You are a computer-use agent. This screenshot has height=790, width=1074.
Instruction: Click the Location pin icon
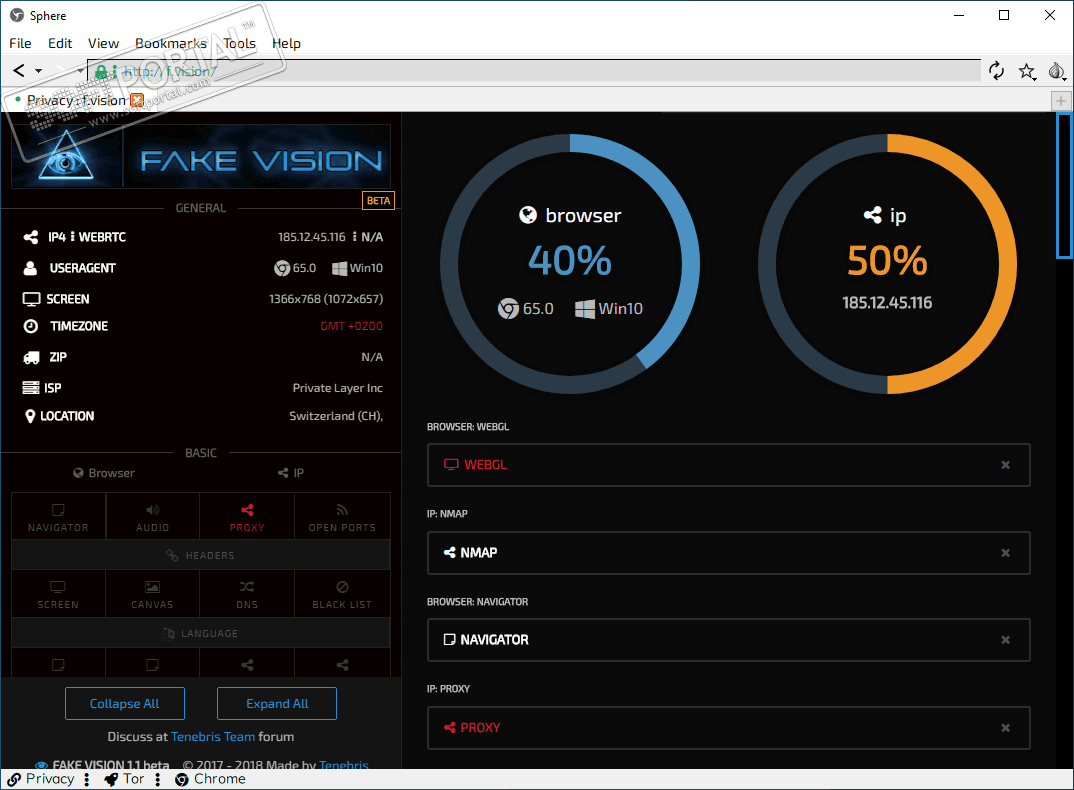29,417
